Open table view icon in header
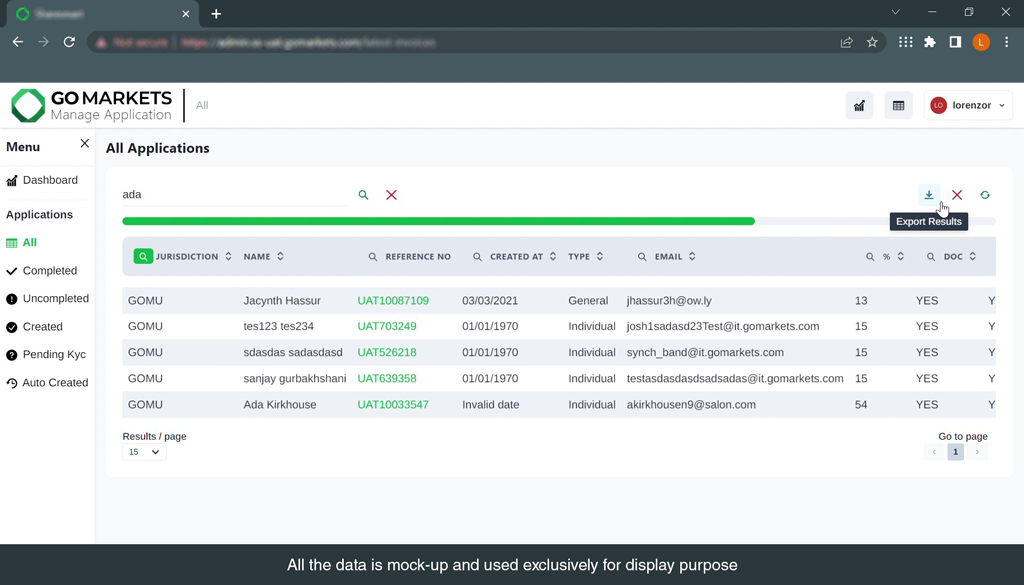 [x=899, y=105]
